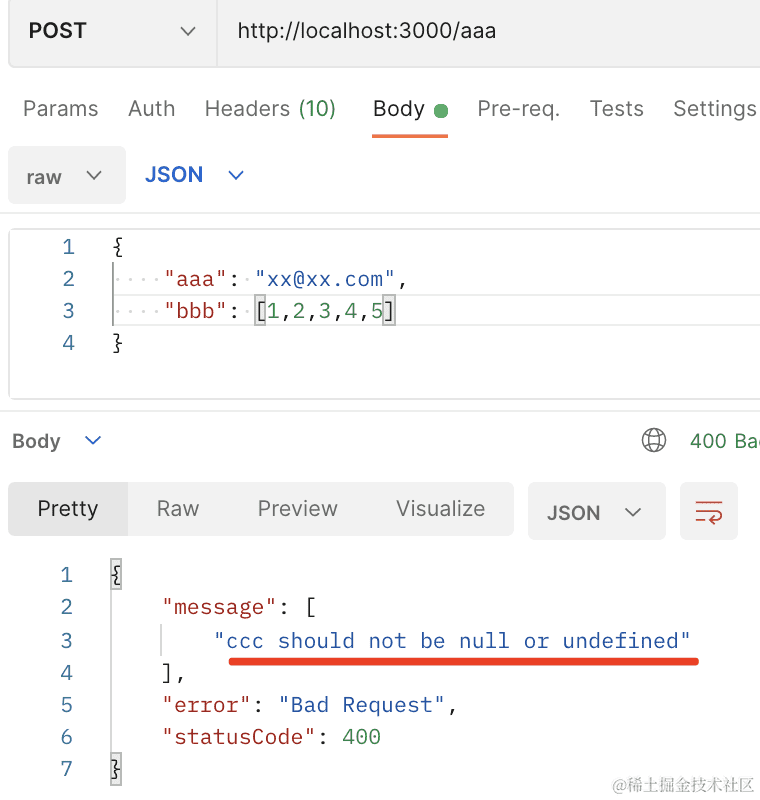Open the response JSON format dropdown
The height and width of the screenshot is (800, 760).
tap(595, 512)
